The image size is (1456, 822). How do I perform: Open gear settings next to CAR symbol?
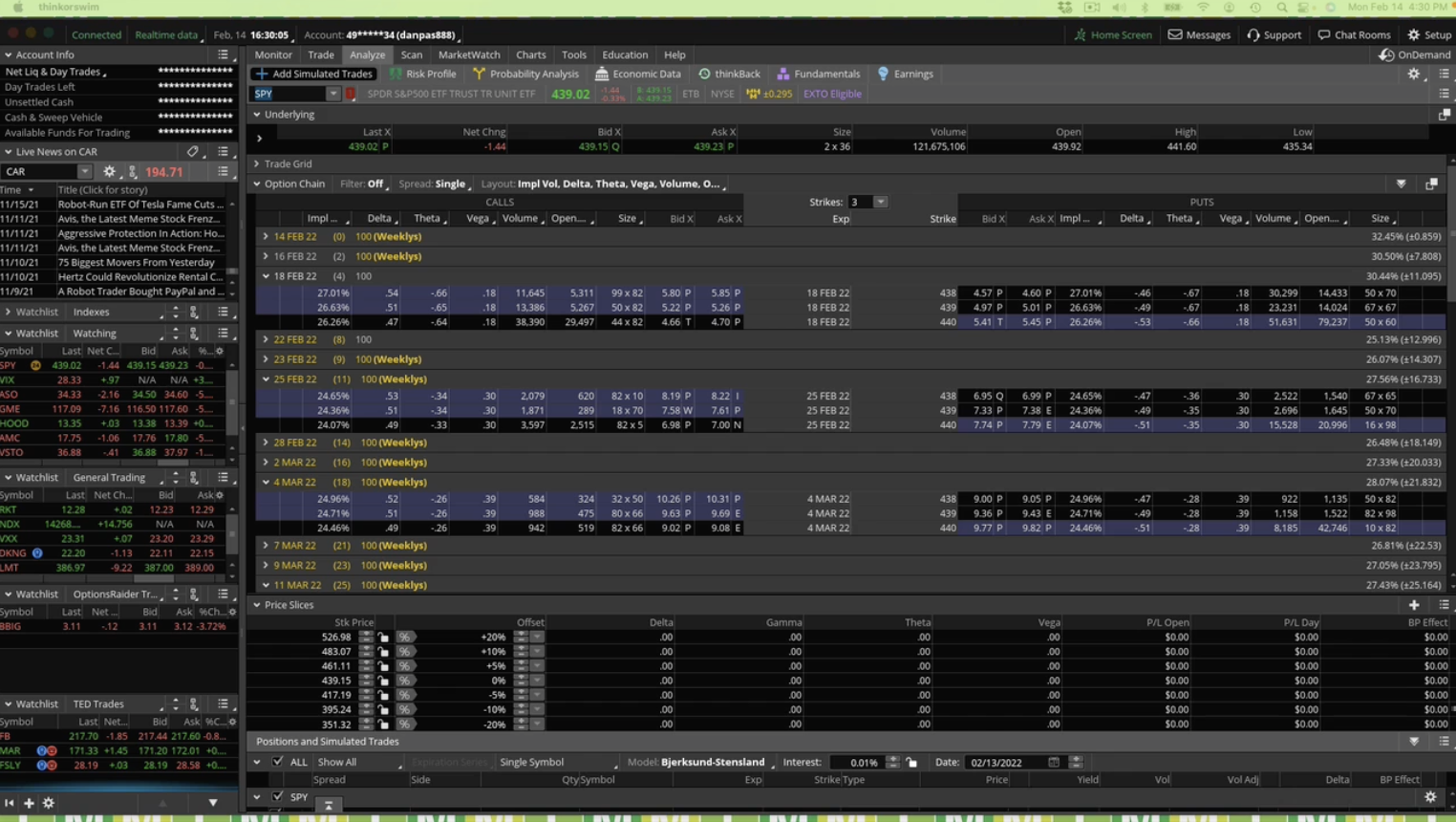click(x=109, y=172)
